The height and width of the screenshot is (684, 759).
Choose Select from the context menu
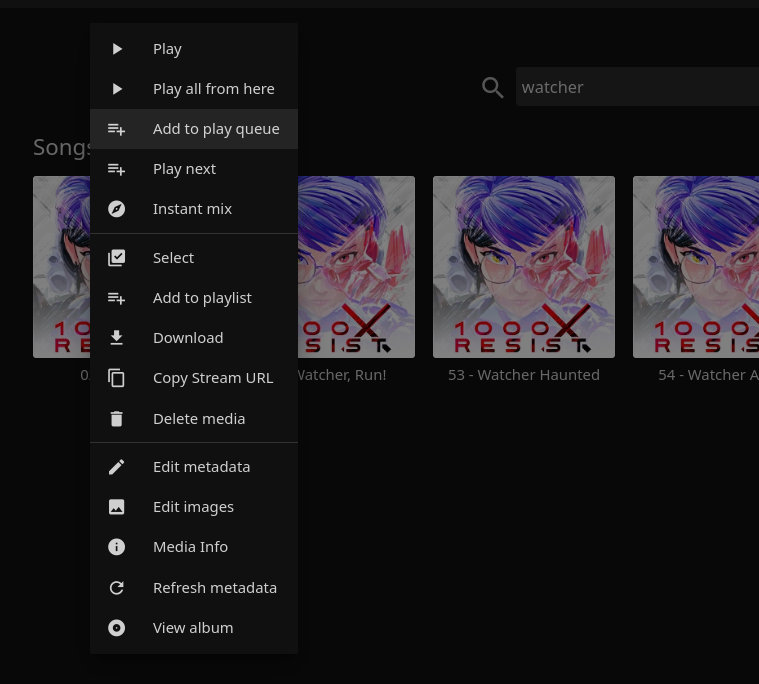[x=173, y=258]
